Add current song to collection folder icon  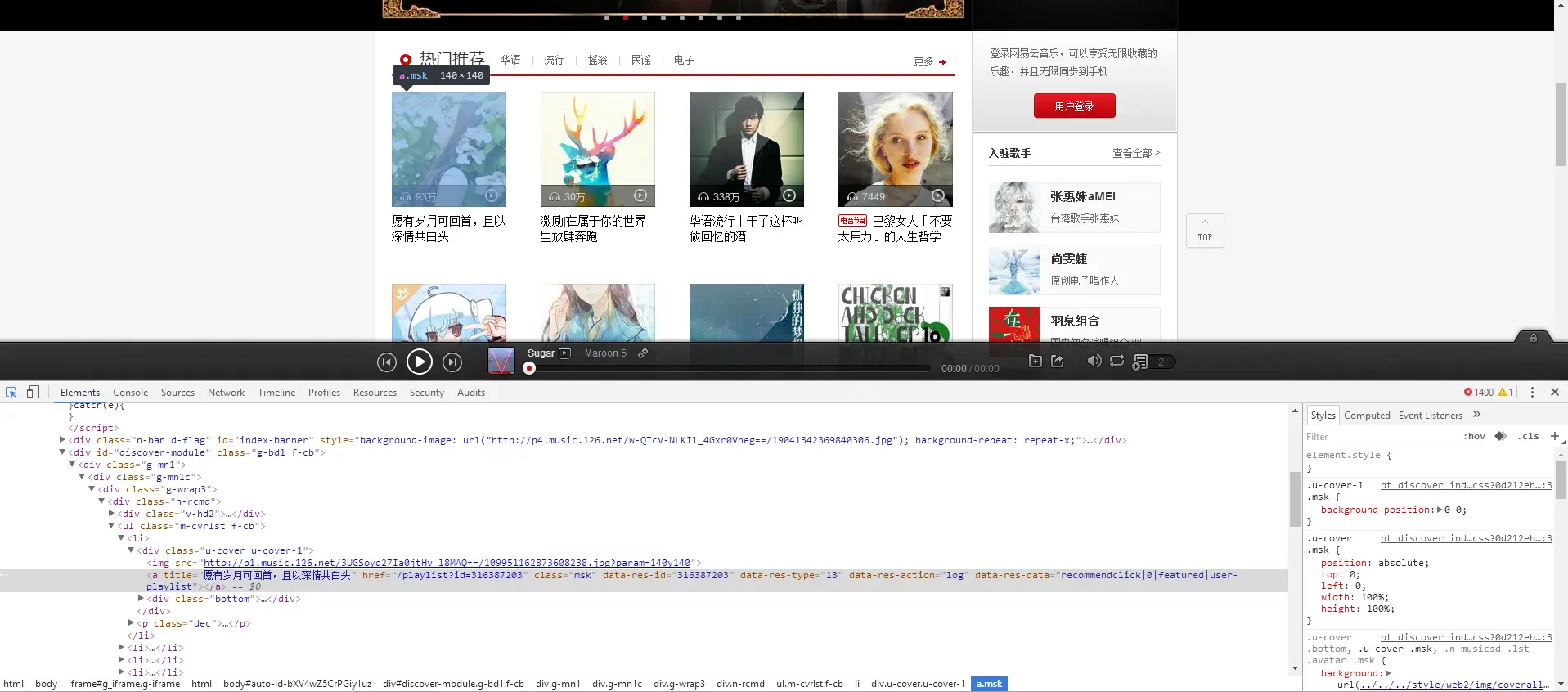pos(1035,361)
